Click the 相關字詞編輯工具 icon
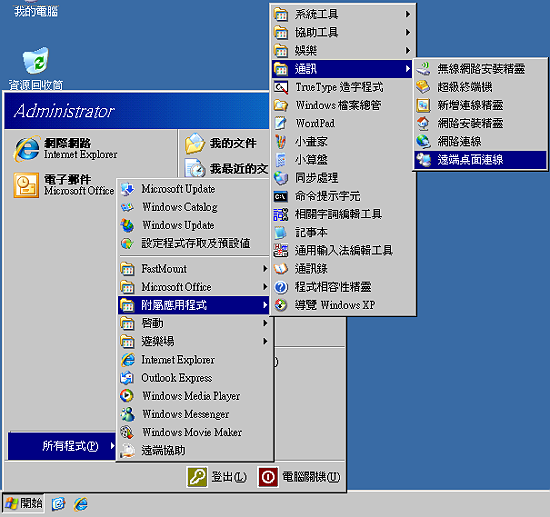Viewport: 550px width, 517px height. [281, 214]
